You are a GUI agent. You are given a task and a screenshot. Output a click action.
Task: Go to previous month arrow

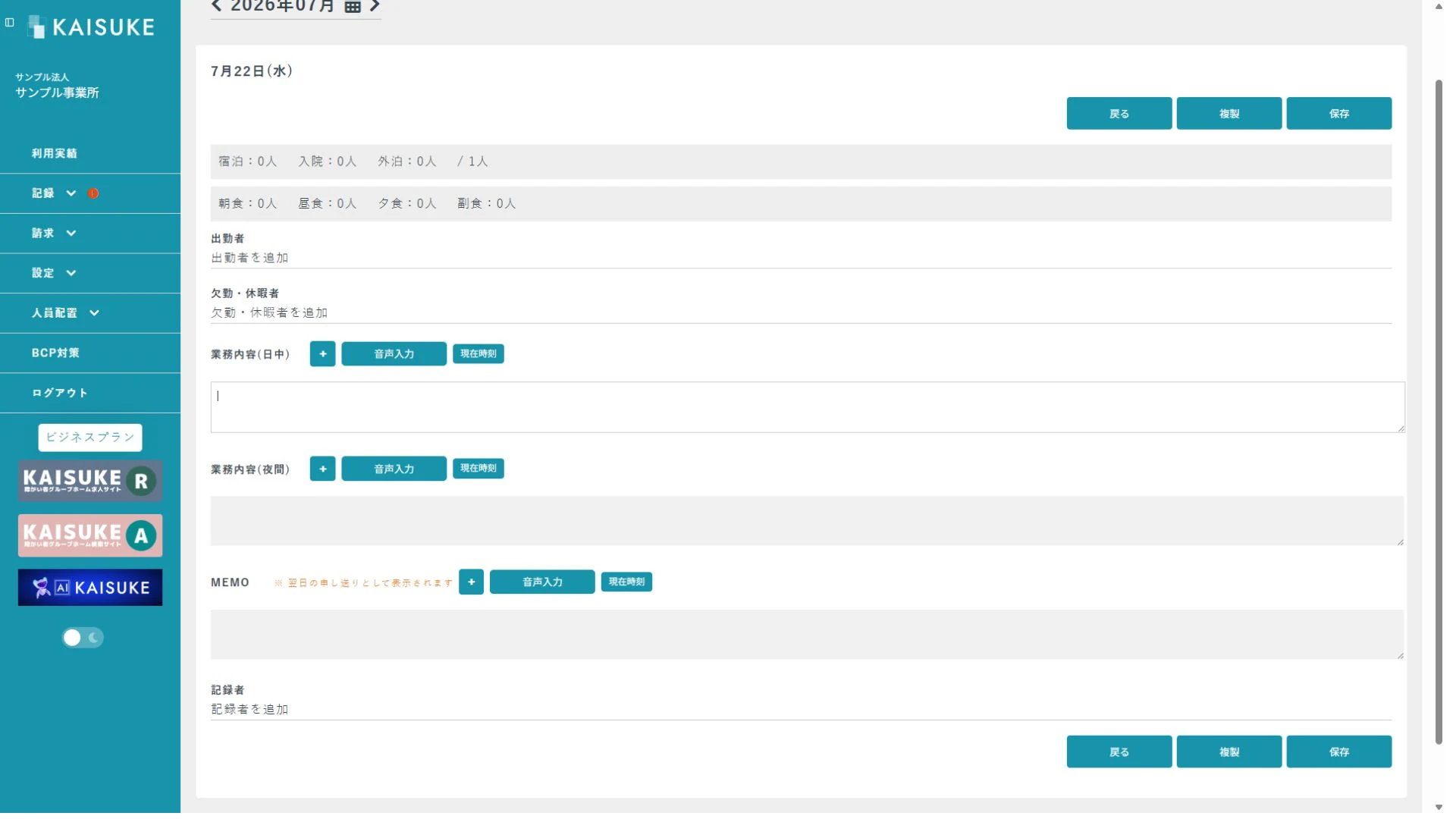point(217,6)
